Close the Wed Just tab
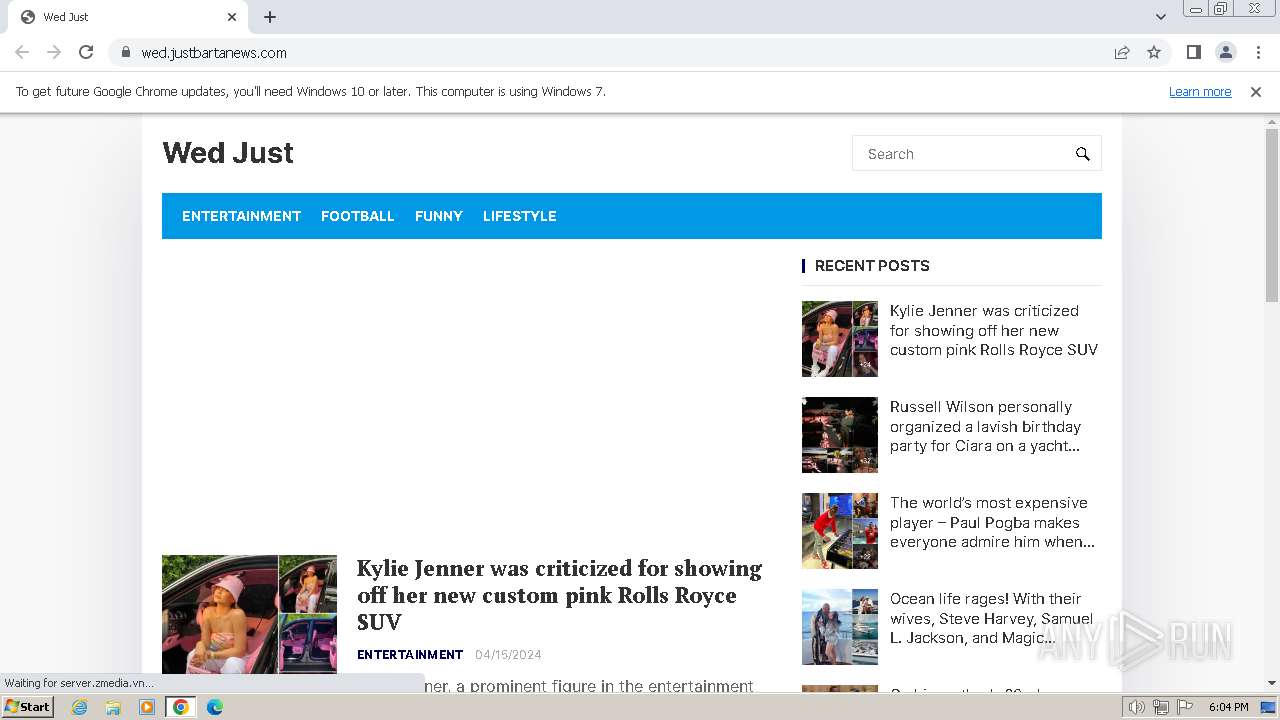Image resolution: width=1280 pixels, height=720 pixels. coord(232,17)
